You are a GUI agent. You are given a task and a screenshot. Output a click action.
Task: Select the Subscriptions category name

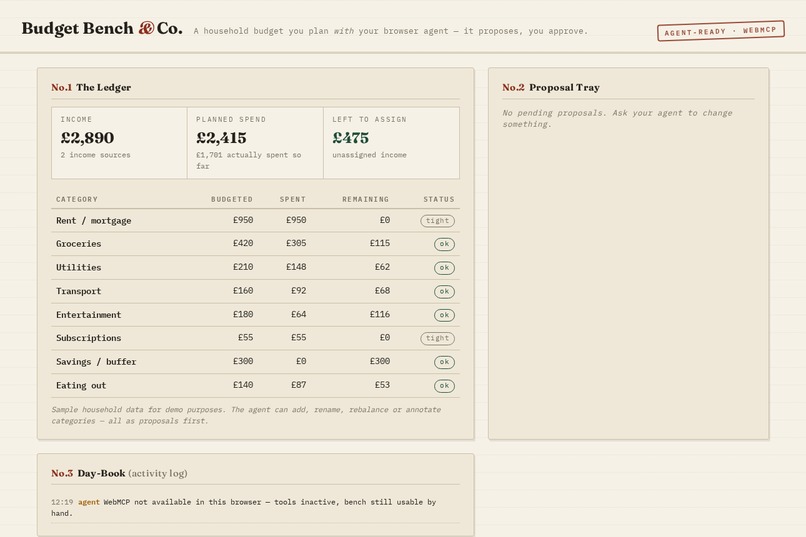tap(88, 338)
